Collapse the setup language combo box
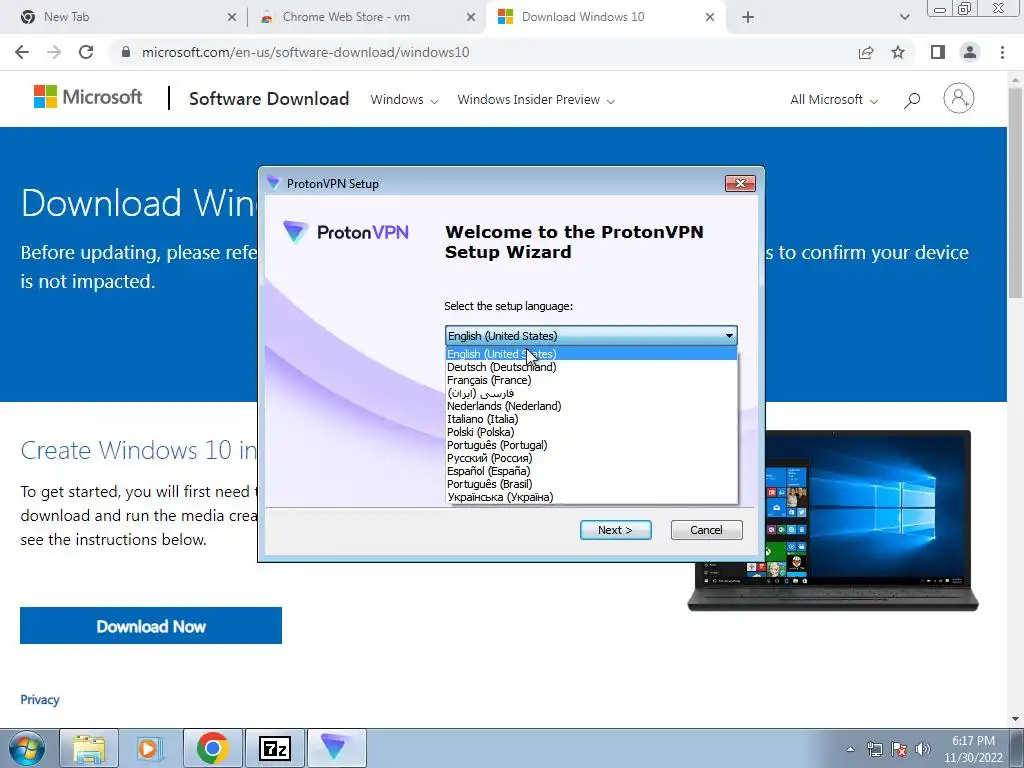This screenshot has width=1024, height=768. coord(591,336)
